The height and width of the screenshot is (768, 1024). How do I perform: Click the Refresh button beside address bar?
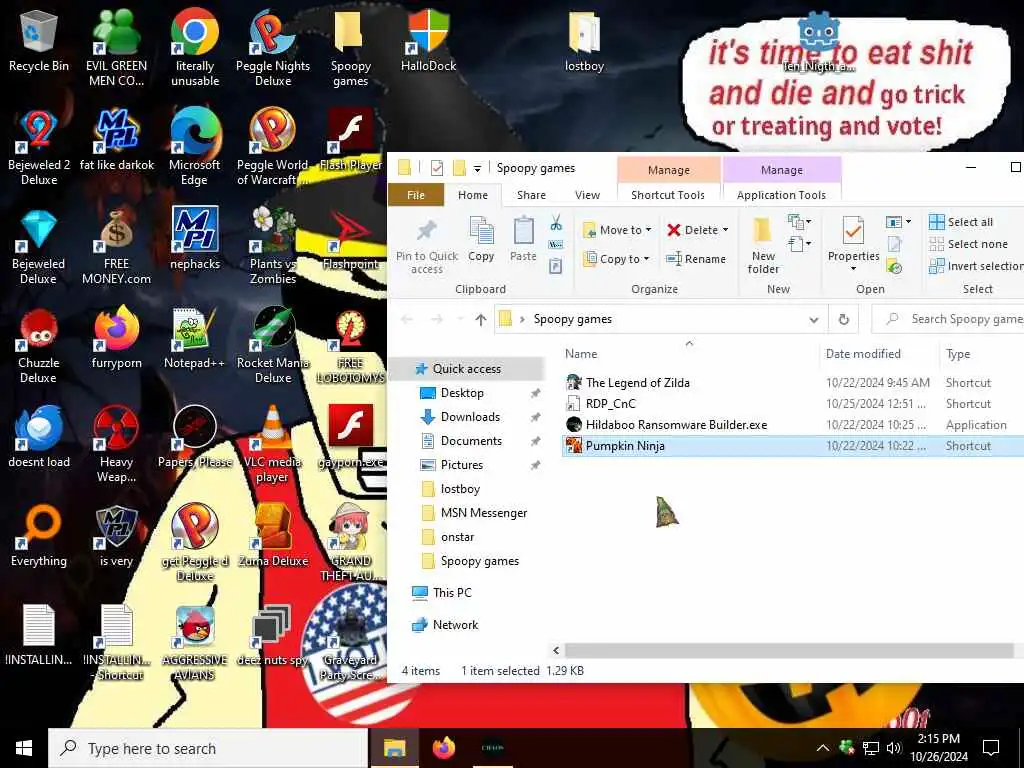tap(844, 319)
